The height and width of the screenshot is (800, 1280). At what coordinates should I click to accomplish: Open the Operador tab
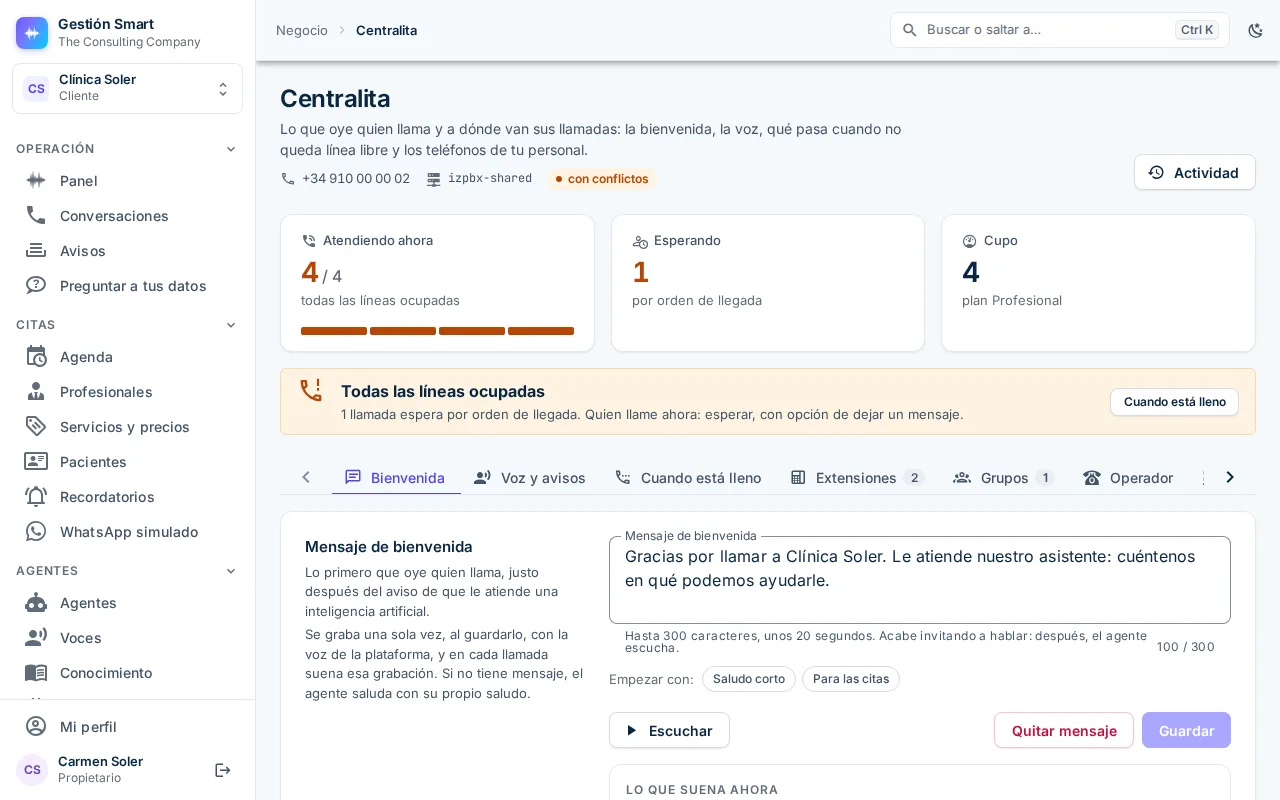tap(1128, 478)
